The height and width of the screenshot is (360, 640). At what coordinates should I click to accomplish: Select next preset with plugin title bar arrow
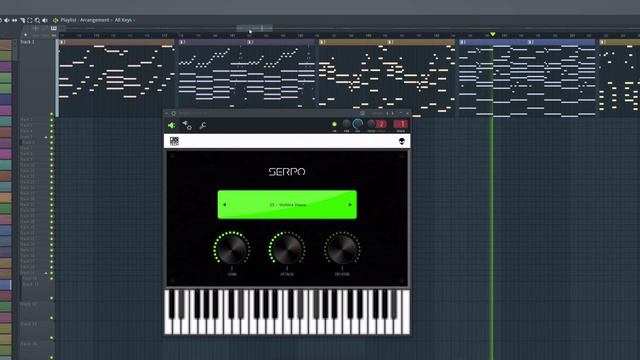[393, 113]
